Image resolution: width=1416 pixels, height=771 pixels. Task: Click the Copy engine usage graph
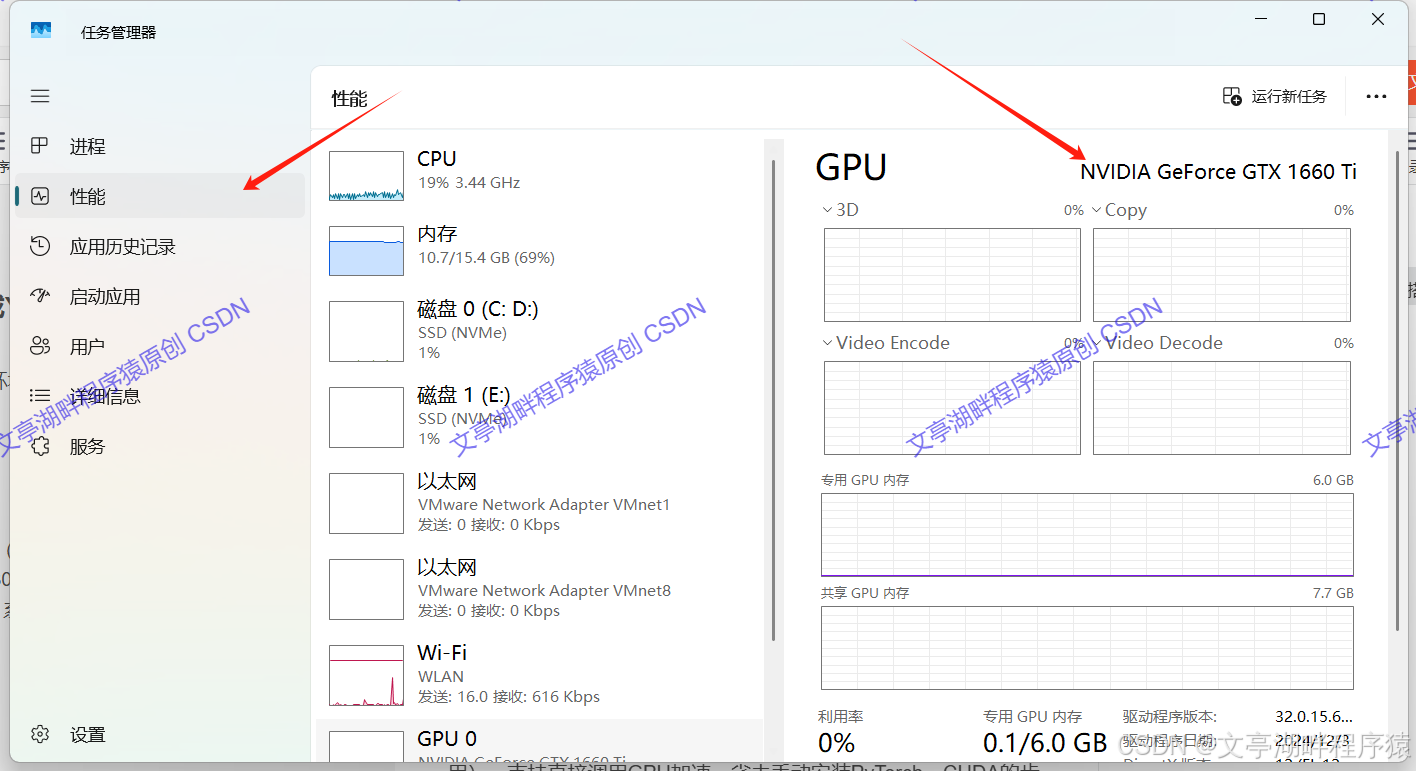1221,275
